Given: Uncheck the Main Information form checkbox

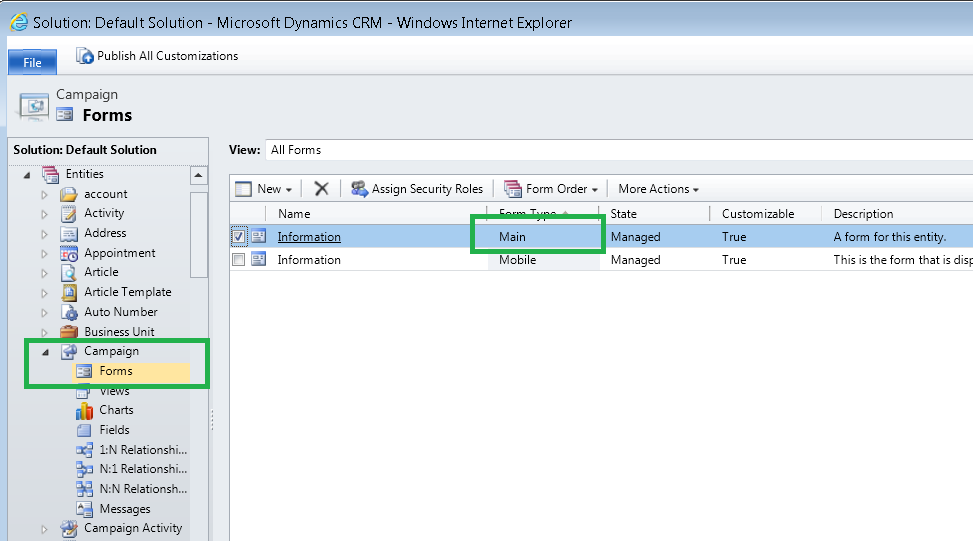Looking at the screenshot, I should (238, 236).
